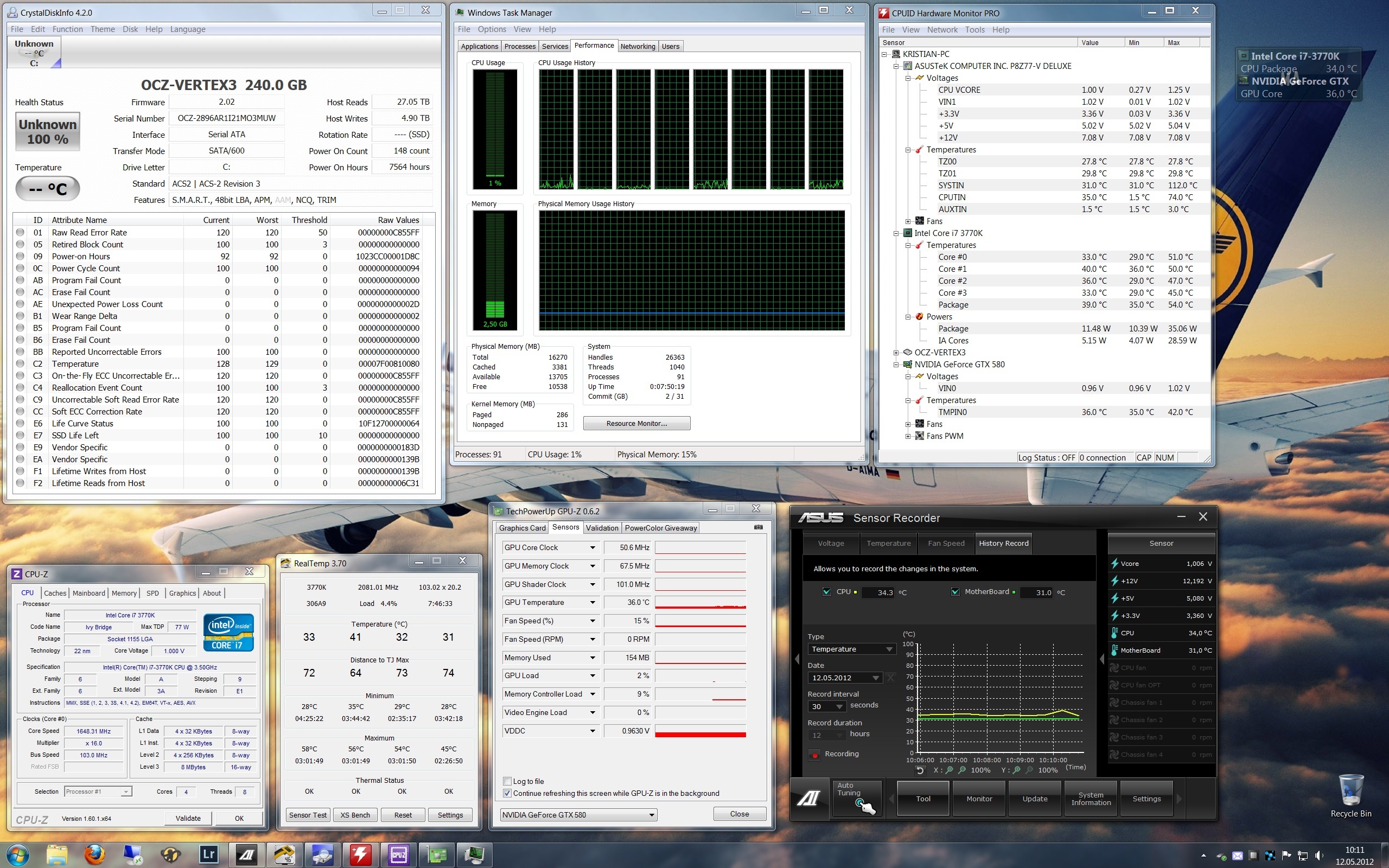
Task: Click the Resource Monitor button
Action: pyautogui.click(x=636, y=424)
